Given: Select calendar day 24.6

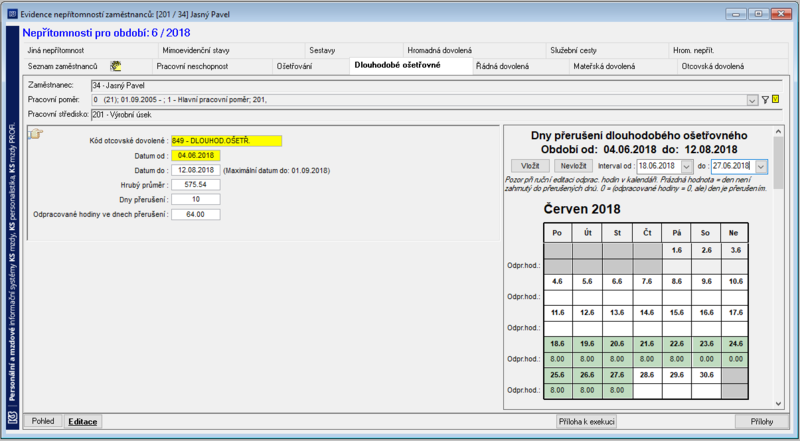Looking at the screenshot, I should point(735,344).
